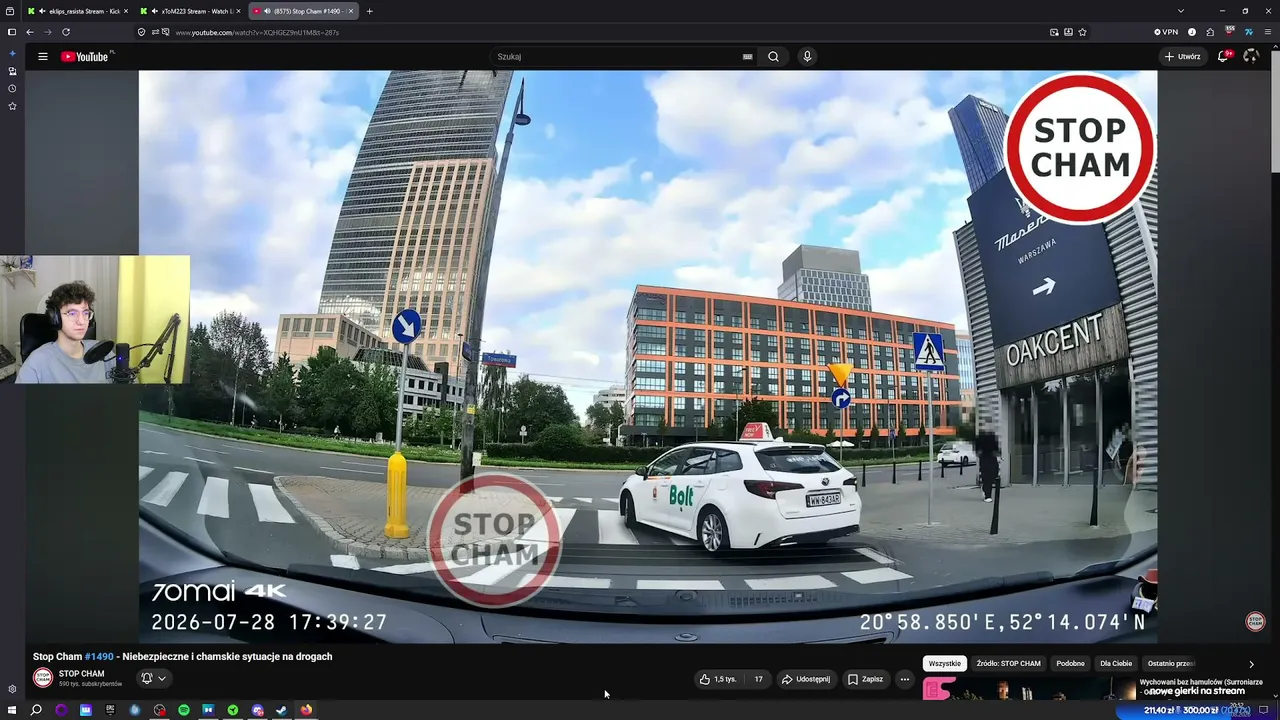Click the Udostępnij share button
Image resolution: width=1280 pixels, height=720 pixels.
pos(805,679)
